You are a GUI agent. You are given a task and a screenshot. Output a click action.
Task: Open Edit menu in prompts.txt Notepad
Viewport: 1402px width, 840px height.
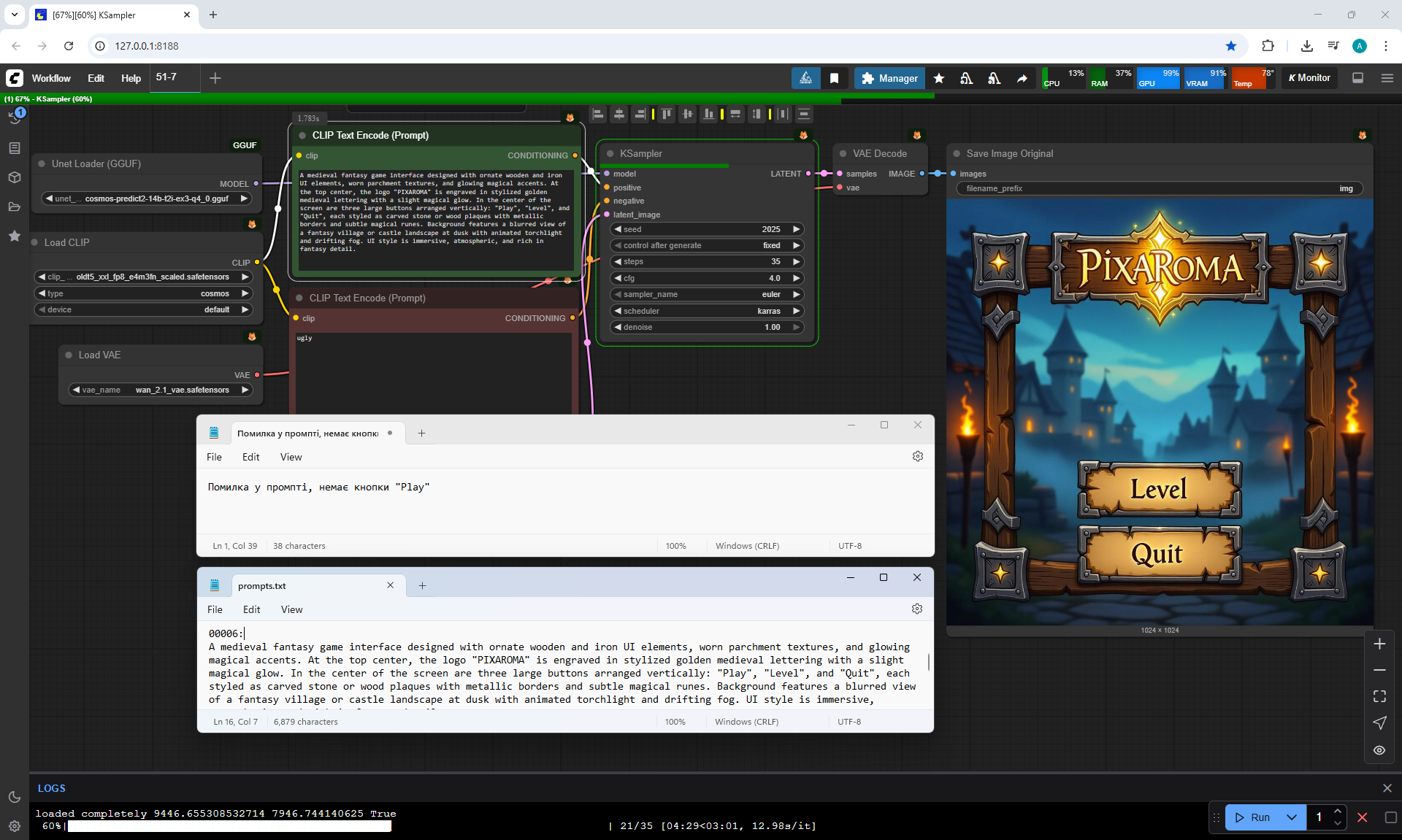[x=251, y=609]
